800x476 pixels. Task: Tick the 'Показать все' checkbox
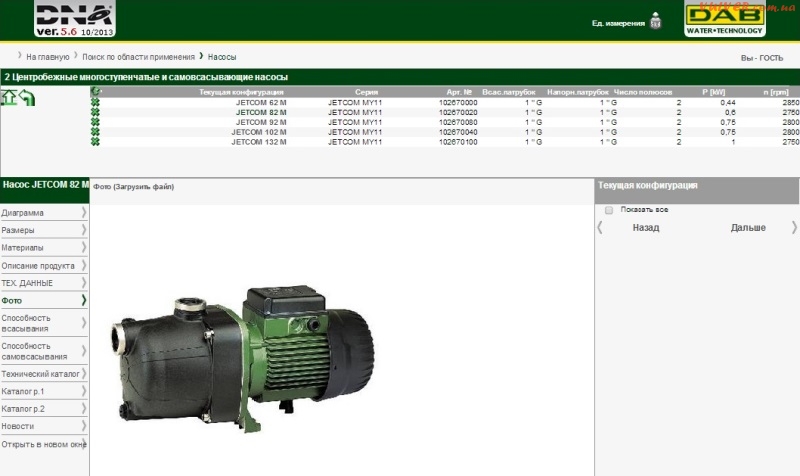click(x=609, y=210)
